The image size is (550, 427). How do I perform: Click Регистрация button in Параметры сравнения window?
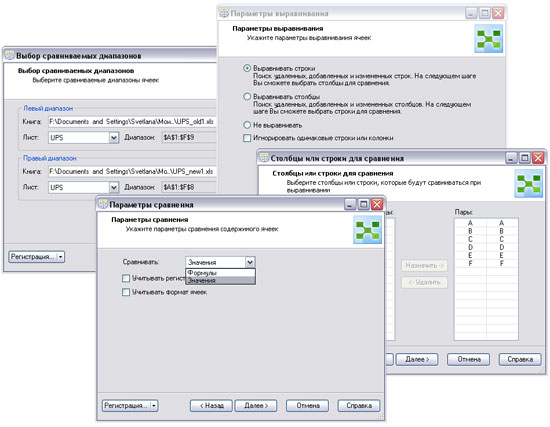point(126,406)
